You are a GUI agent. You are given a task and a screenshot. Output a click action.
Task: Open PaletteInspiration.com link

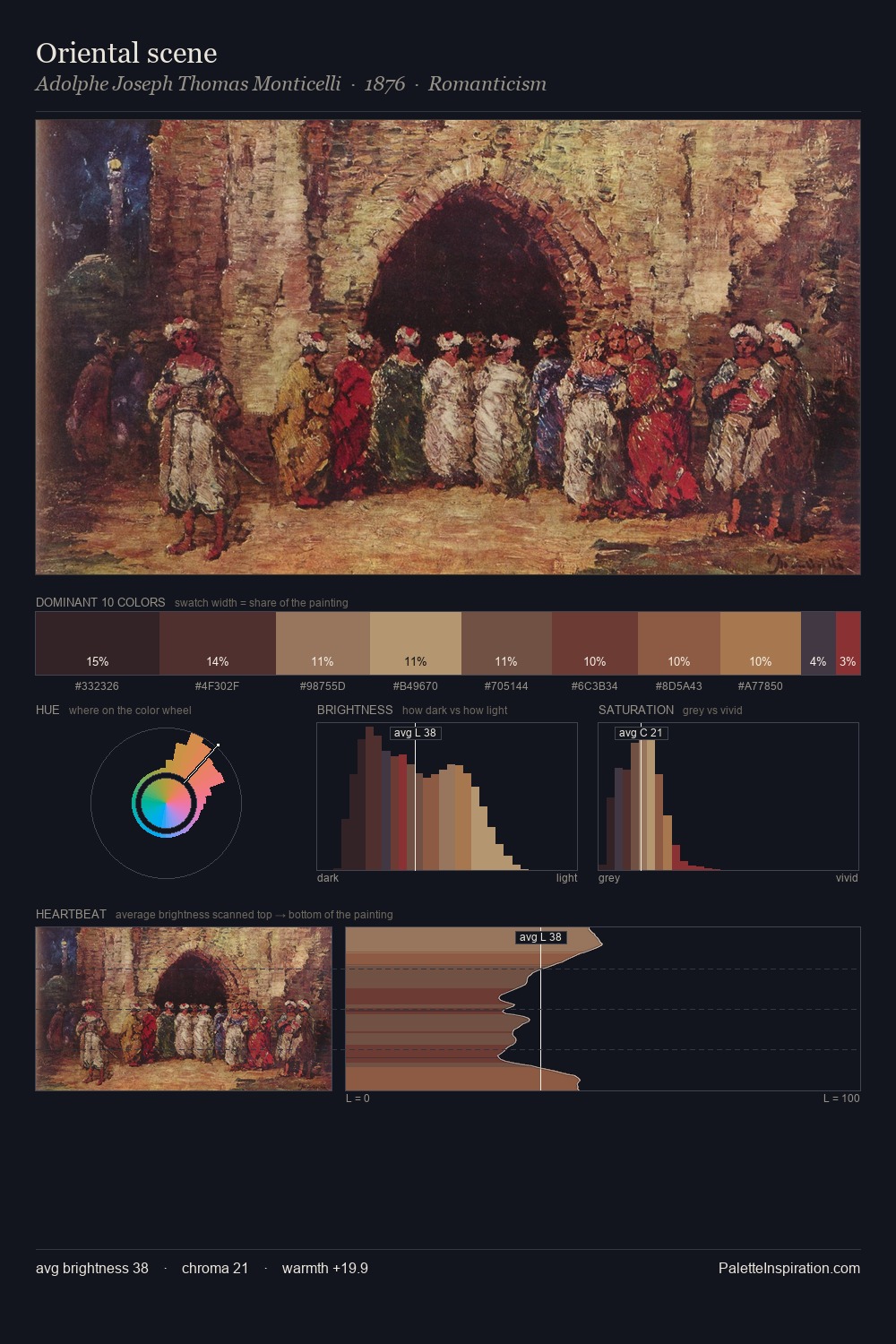tap(789, 1268)
